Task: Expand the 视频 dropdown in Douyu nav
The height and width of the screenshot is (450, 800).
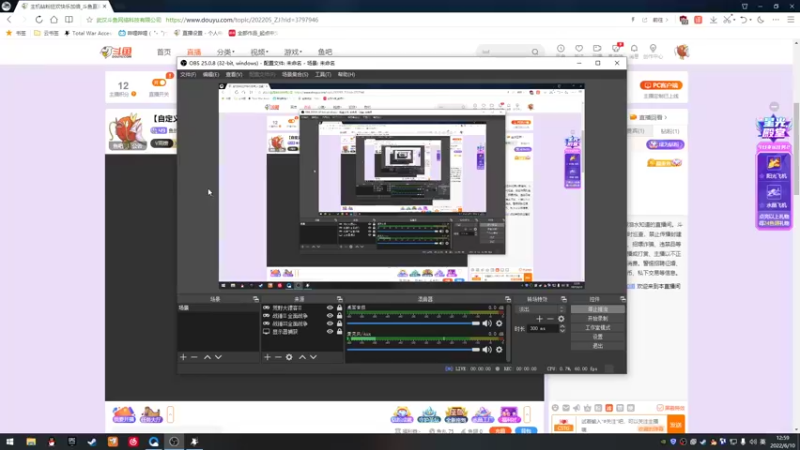Action: pyautogui.click(x=259, y=52)
